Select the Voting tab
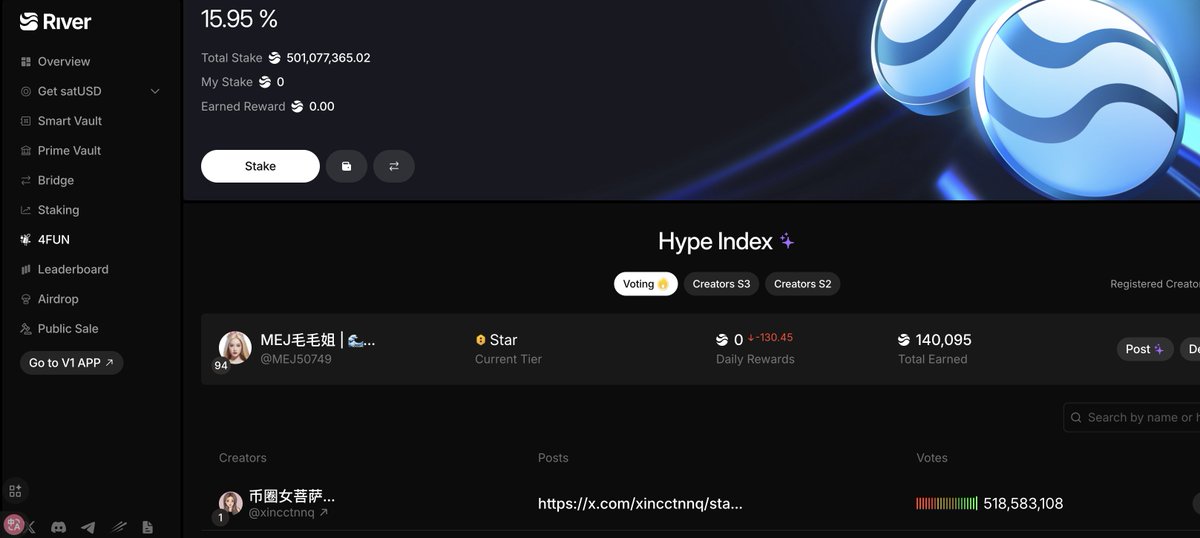 point(645,284)
